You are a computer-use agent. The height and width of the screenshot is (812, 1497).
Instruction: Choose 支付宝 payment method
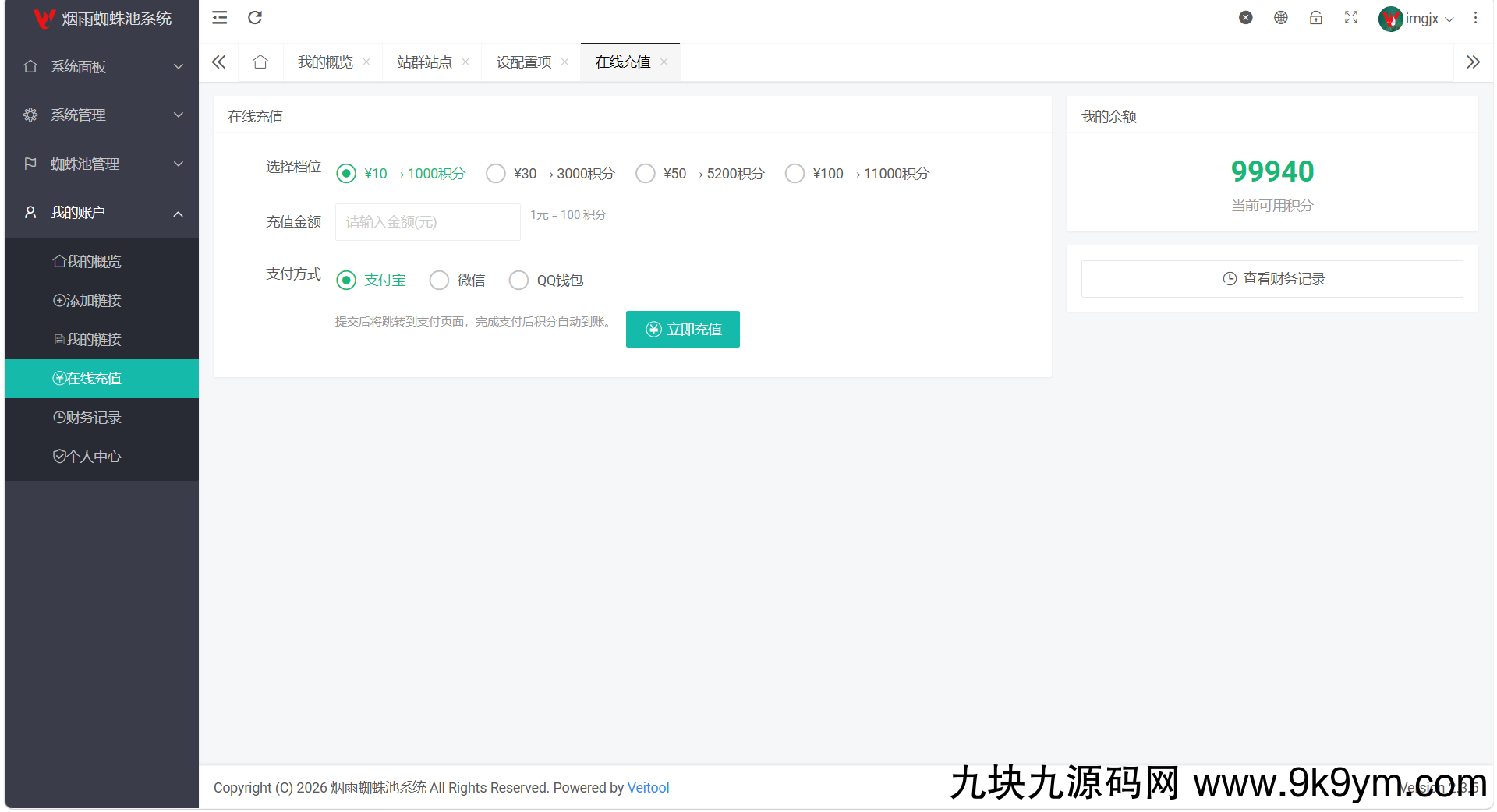click(x=371, y=281)
